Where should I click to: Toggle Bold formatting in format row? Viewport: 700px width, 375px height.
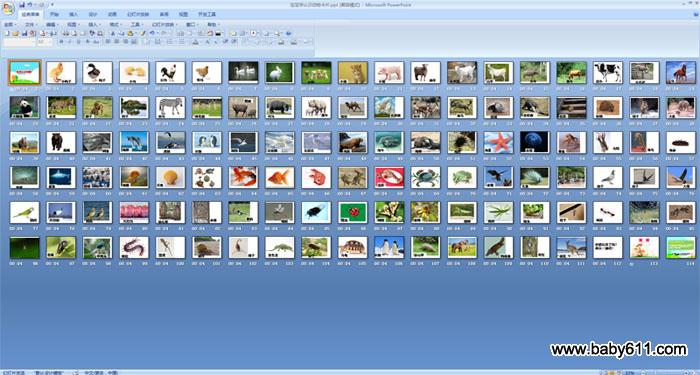[x=62, y=42]
